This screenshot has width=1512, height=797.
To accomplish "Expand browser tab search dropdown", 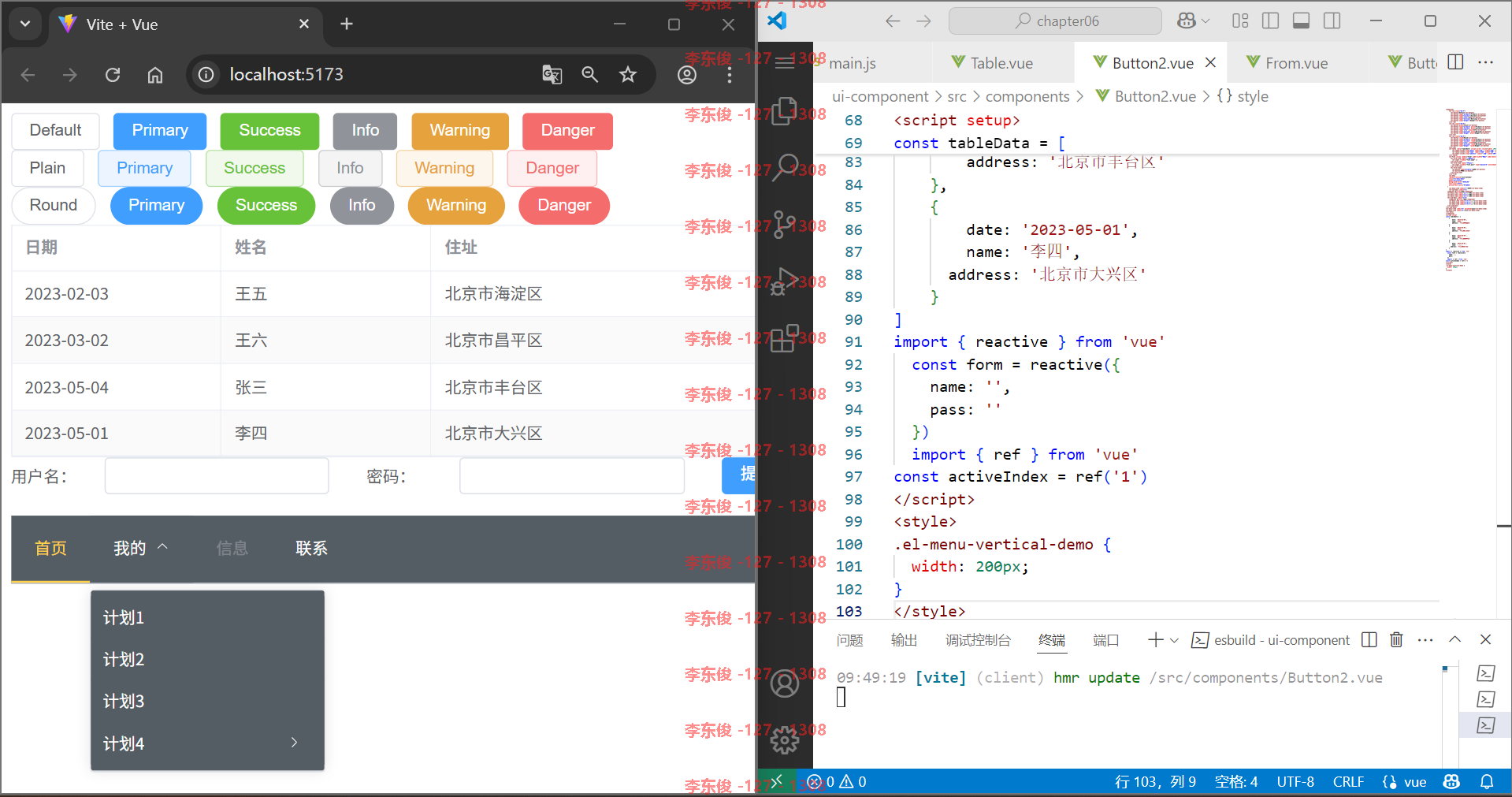I will point(25,24).
